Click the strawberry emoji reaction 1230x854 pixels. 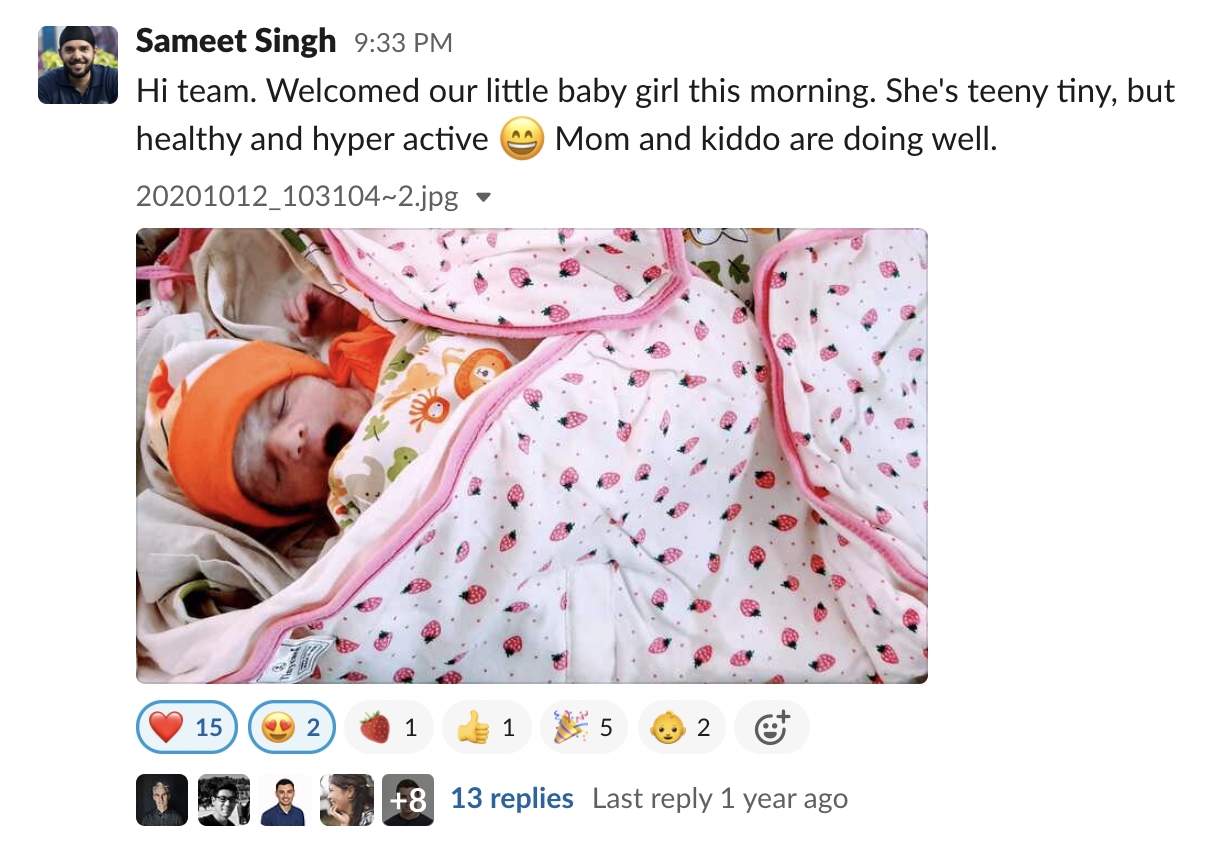pyautogui.click(x=388, y=727)
